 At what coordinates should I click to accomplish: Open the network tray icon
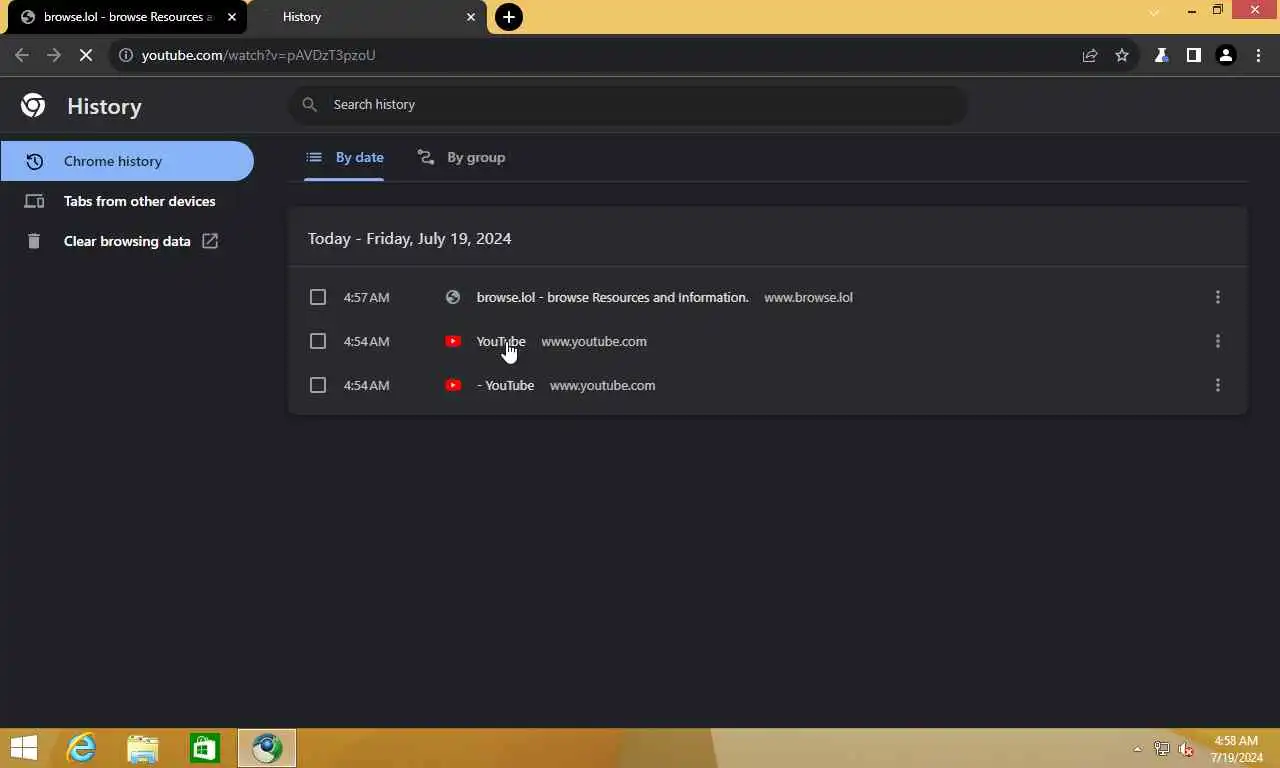1162,749
